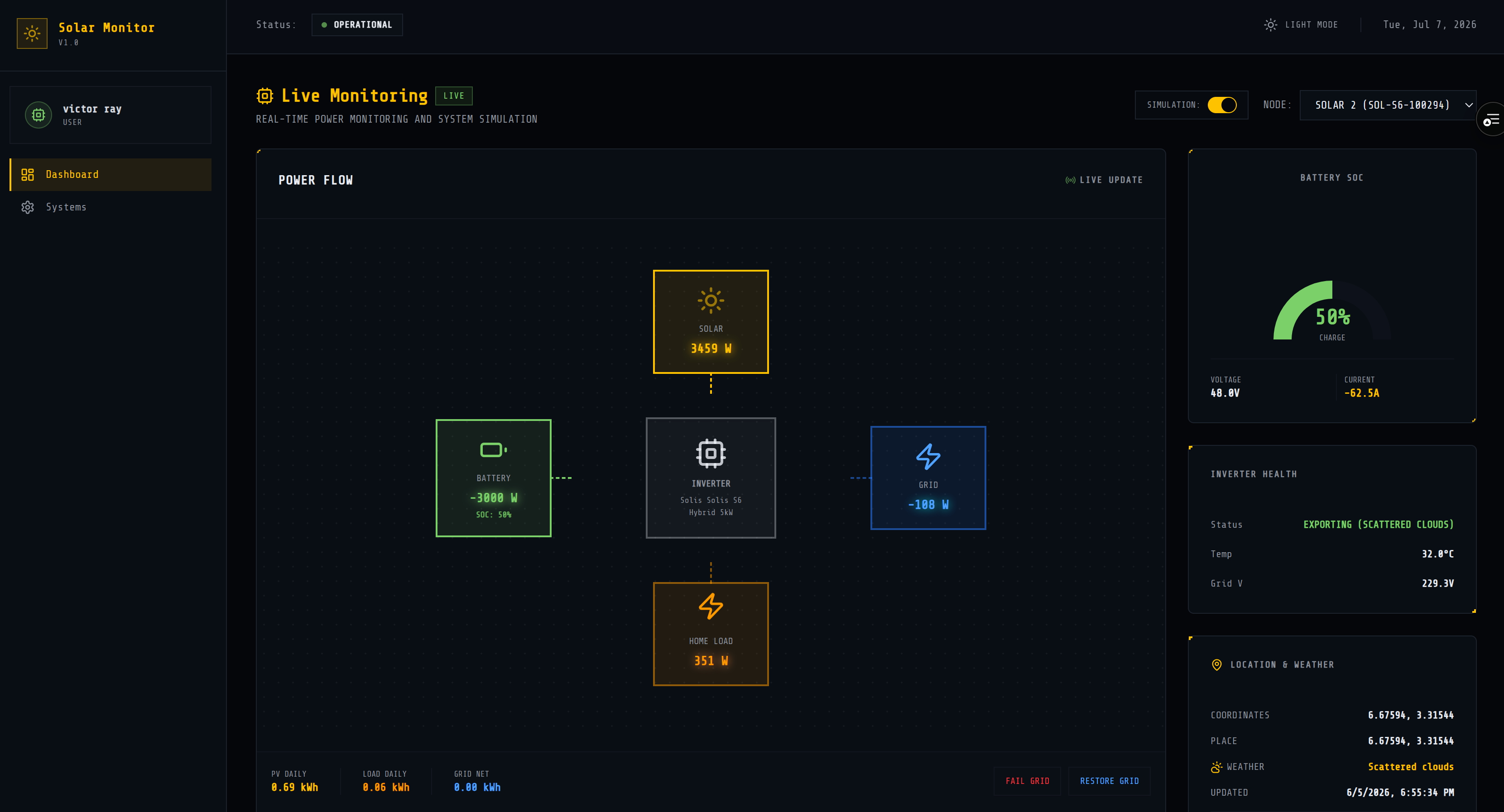The image size is (1504, 812).
Task: Click the Live Monitoring chip icon
Action: point(265,96)
